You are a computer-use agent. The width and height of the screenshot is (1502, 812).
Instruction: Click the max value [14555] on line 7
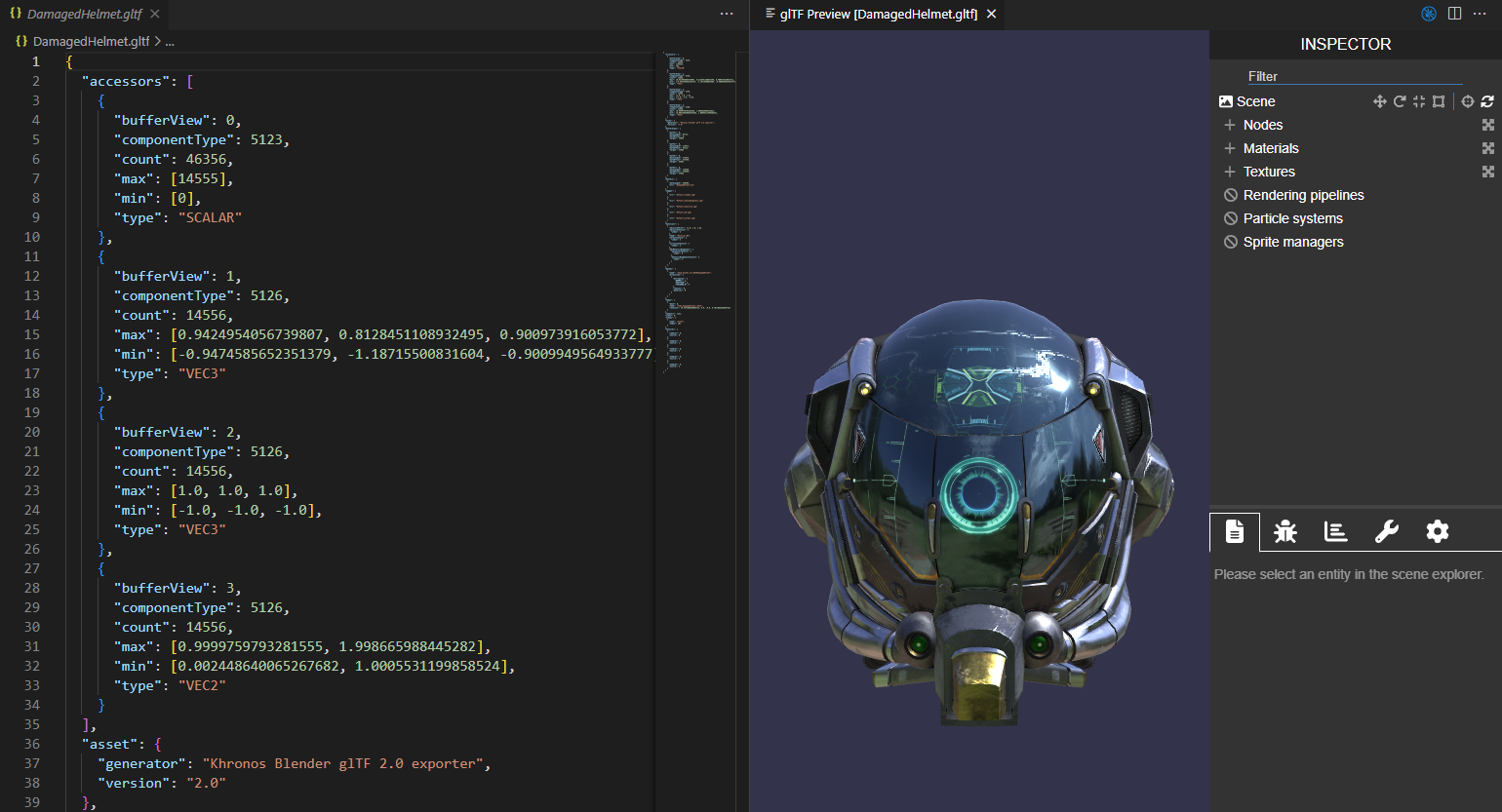coord(198,178)
